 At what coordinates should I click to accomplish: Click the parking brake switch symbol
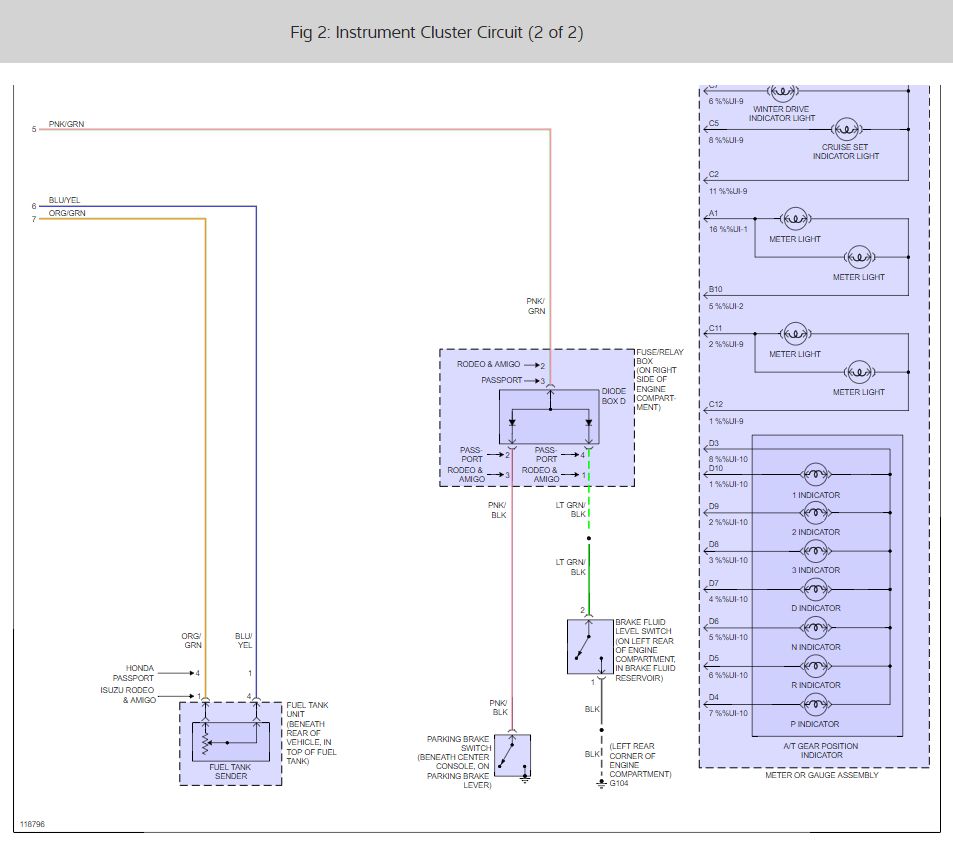click(512, 755)
